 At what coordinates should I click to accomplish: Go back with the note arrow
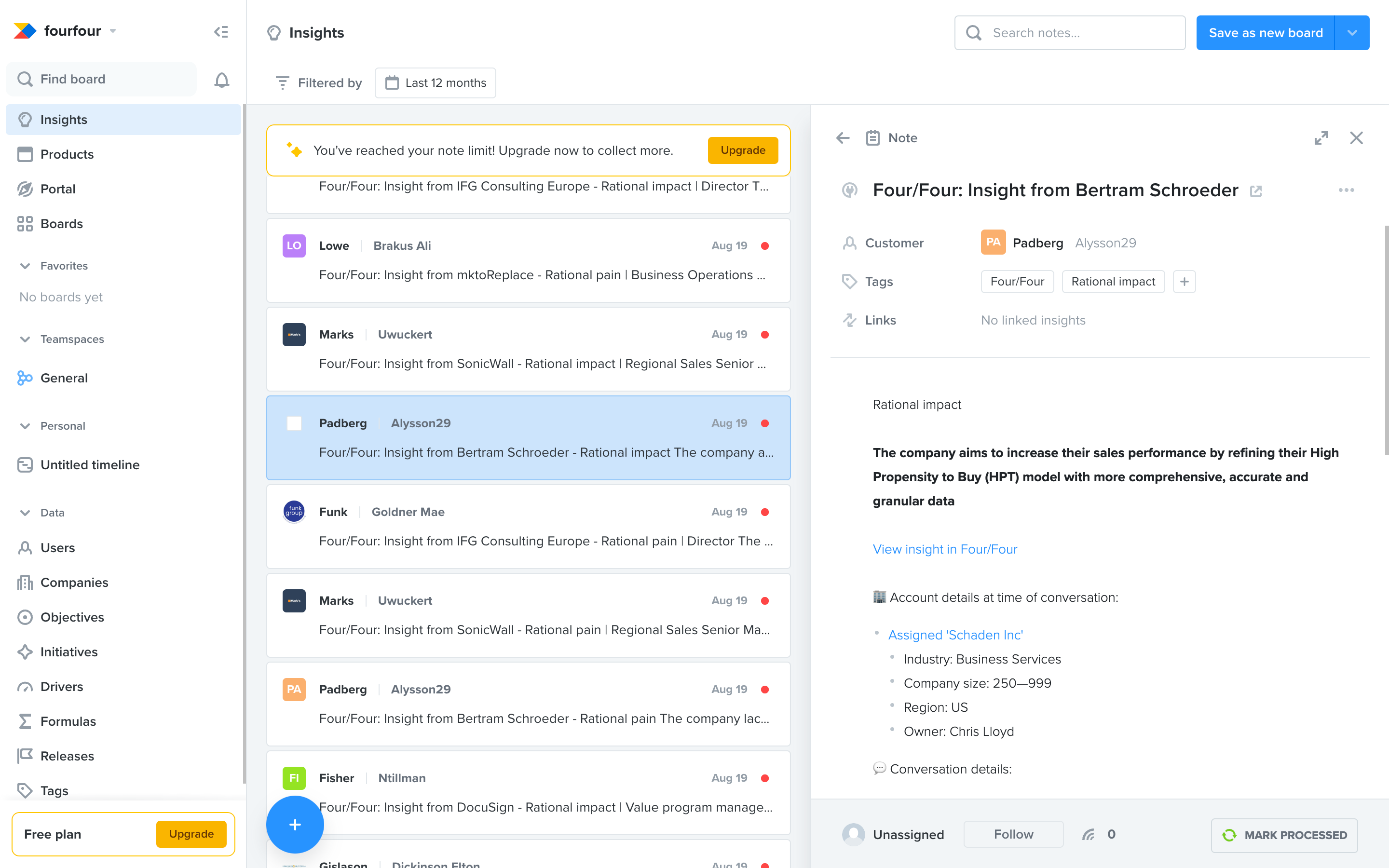(843, 138)
